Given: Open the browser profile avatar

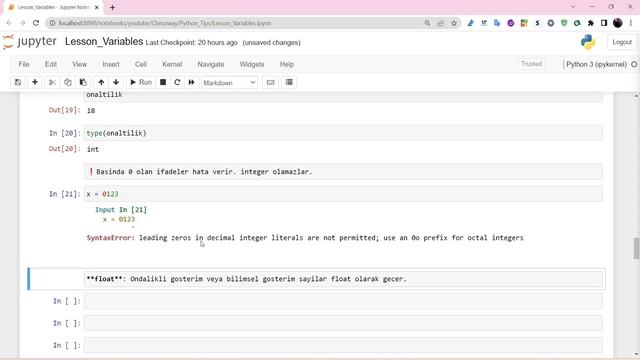Looking at the screenshot, I should 618,23.
